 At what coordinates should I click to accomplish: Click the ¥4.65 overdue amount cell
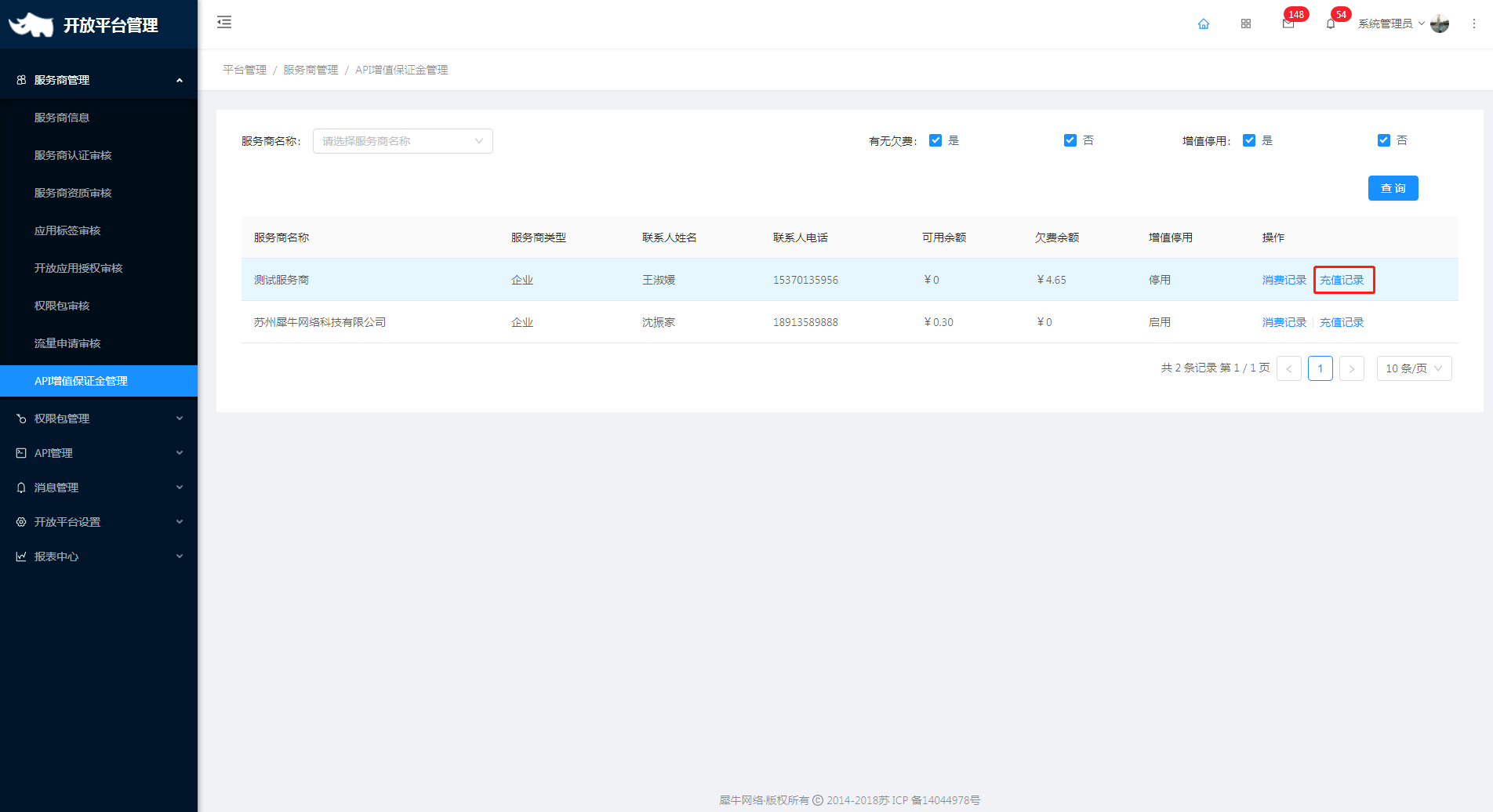pos(1051,280)
